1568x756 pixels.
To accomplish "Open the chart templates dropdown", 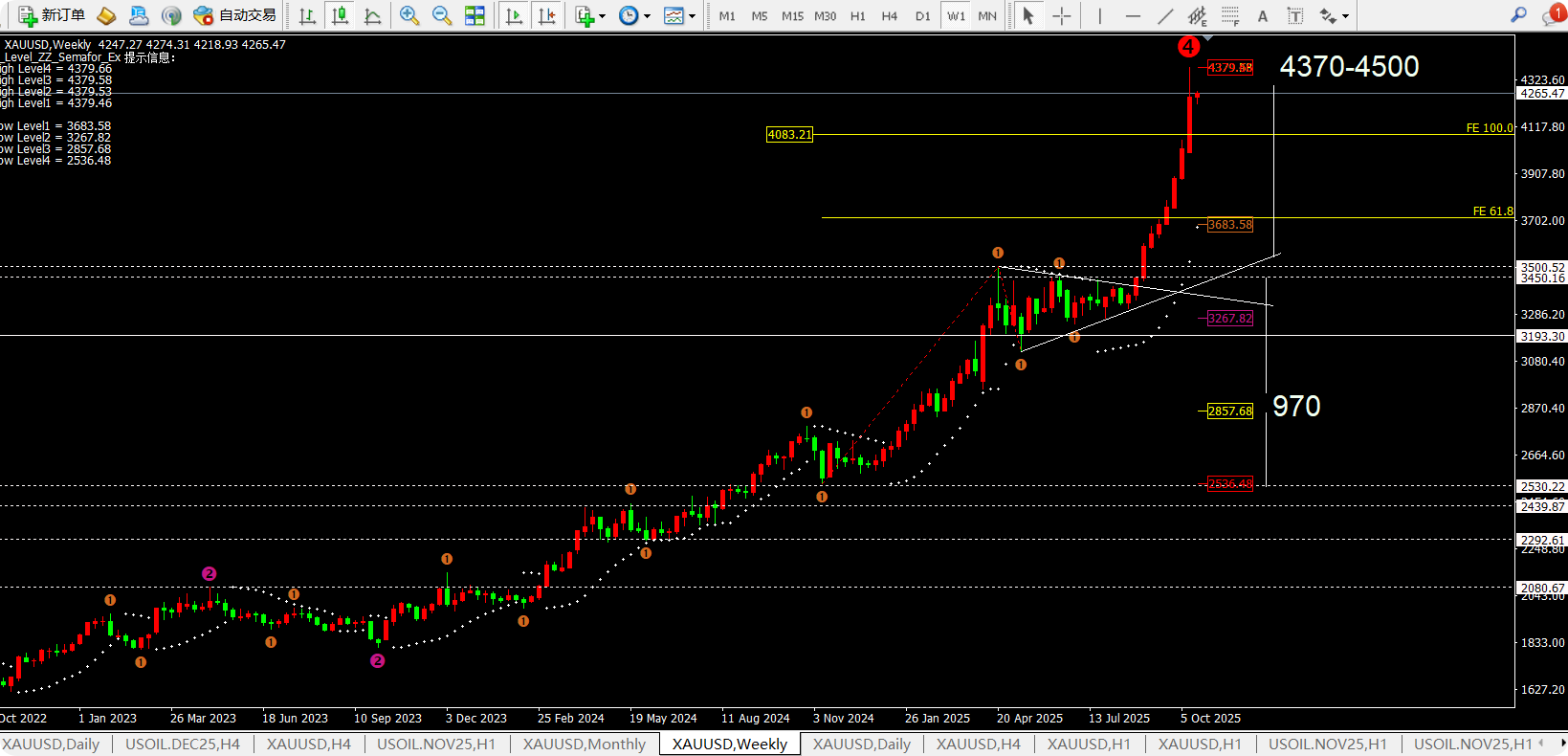I will 679,15.
